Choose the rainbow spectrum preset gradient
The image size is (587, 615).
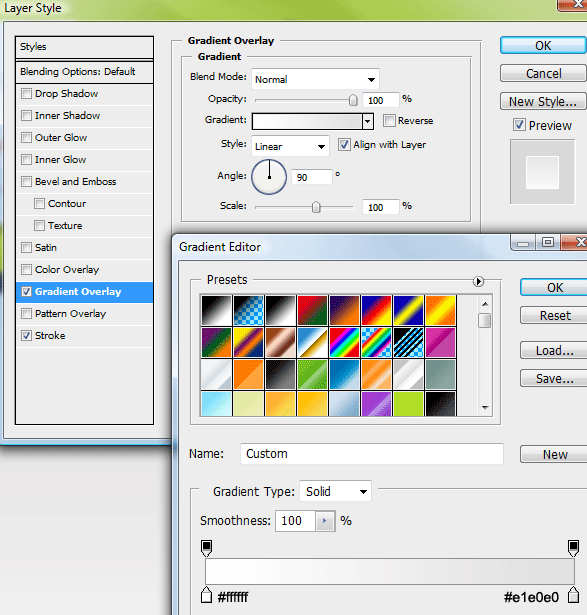coord(344,342)
